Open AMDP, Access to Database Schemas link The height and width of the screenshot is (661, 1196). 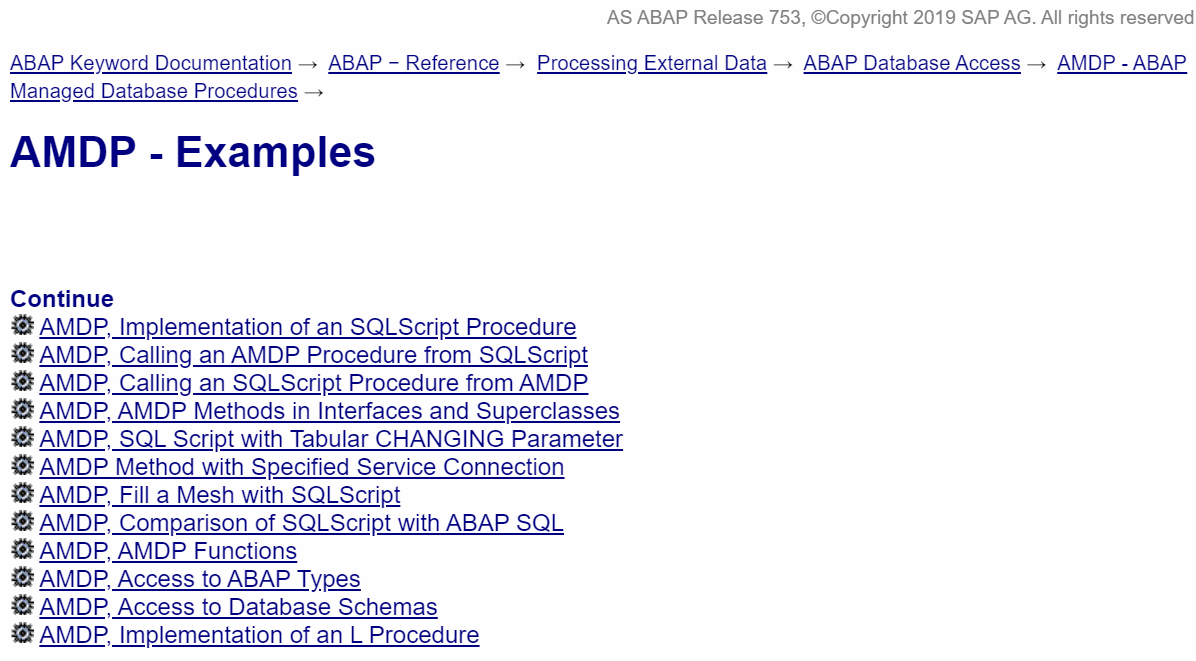click(x=239, y=607)
